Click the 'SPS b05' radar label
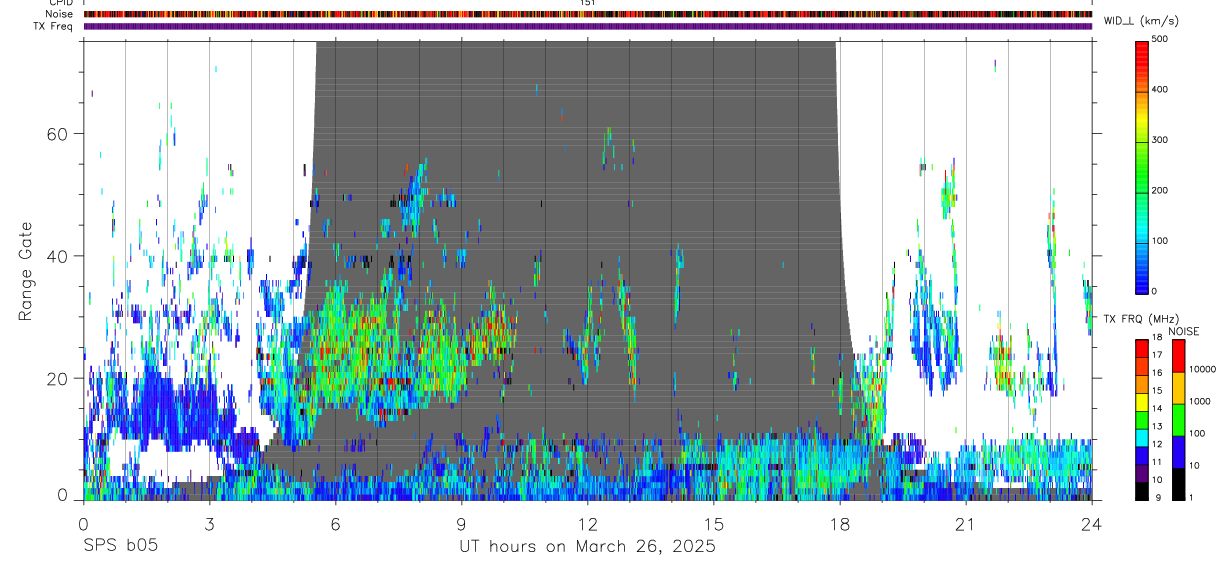The image size is (1228, 567). click(120, 547)
